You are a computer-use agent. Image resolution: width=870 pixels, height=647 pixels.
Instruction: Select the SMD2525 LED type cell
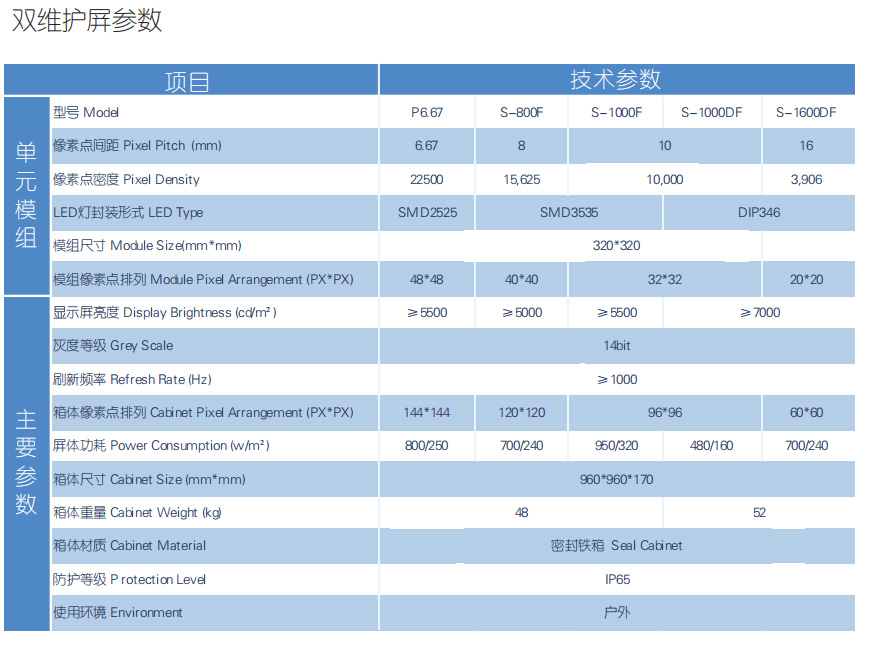pyautogui.click(x=427, y=213)
